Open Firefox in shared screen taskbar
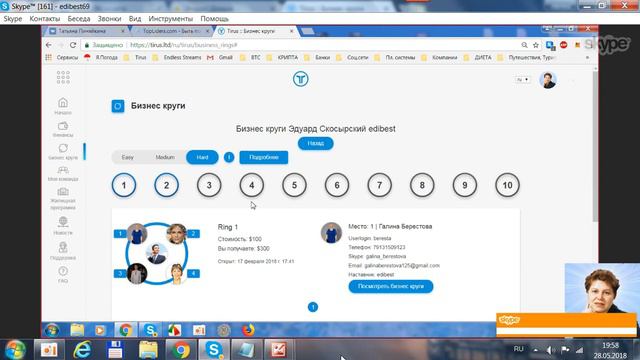The width and height of the screenshot is (640, 360). pos(248,330)
